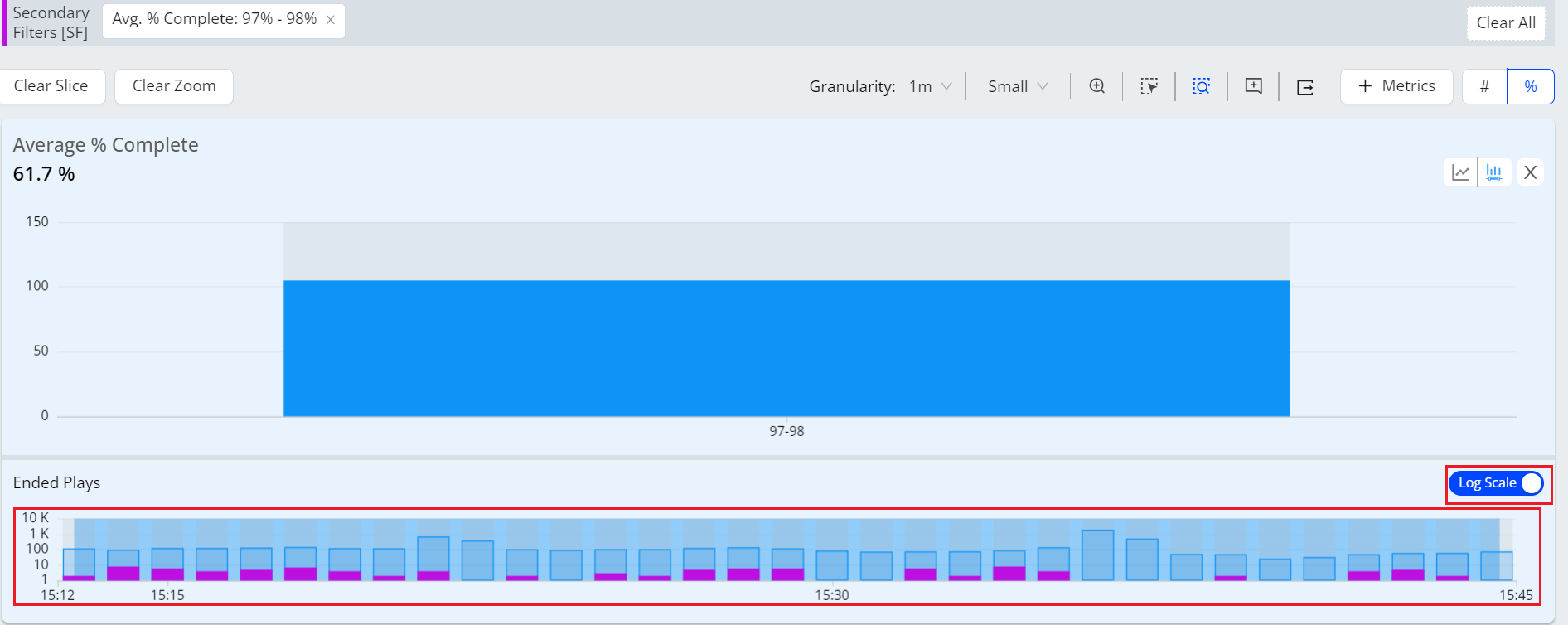Remove the Avg. % Complete filter chip
Screen dimensions: 1568x625
331,20
